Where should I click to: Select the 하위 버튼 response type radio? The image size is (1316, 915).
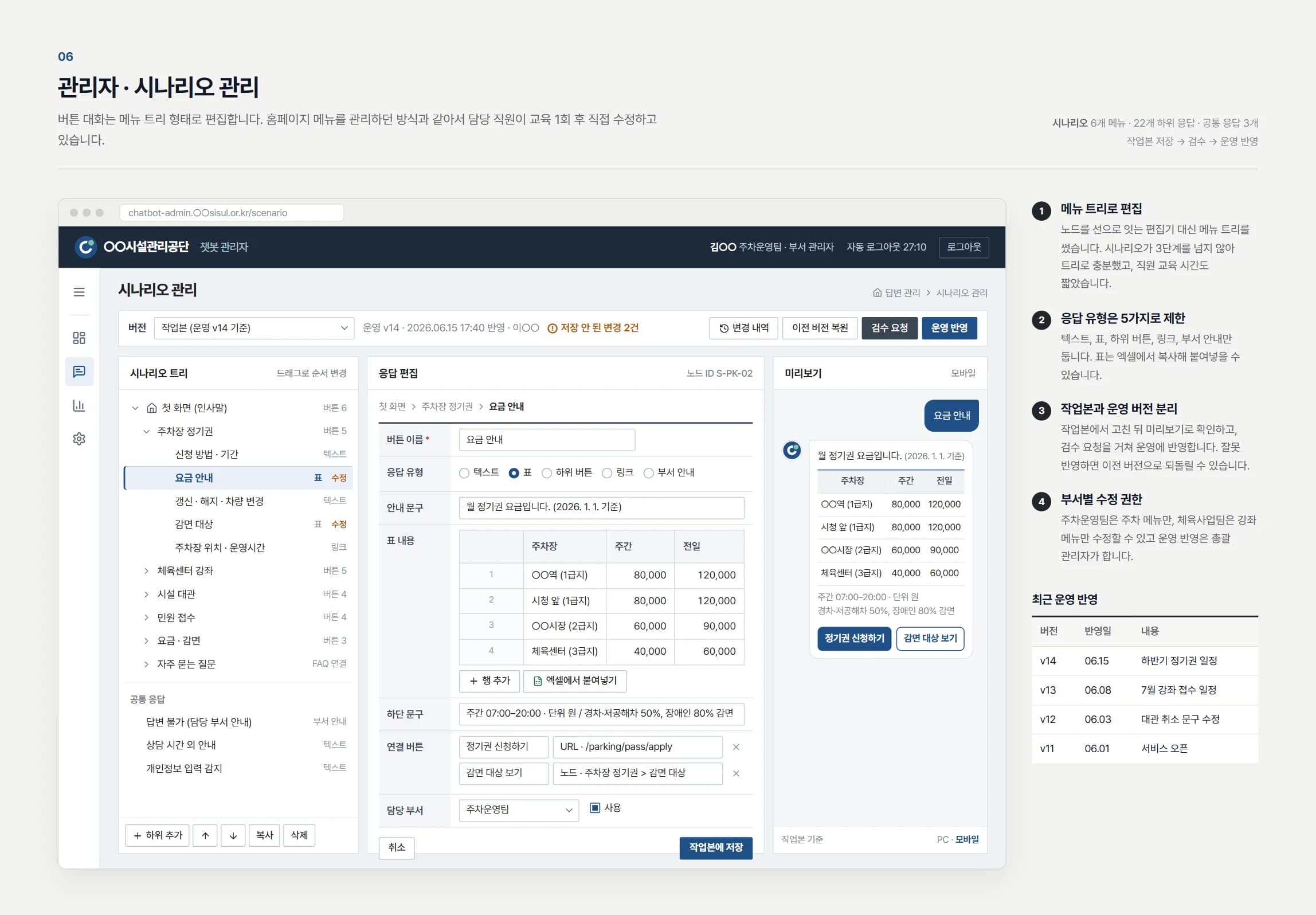click(547, 473)
